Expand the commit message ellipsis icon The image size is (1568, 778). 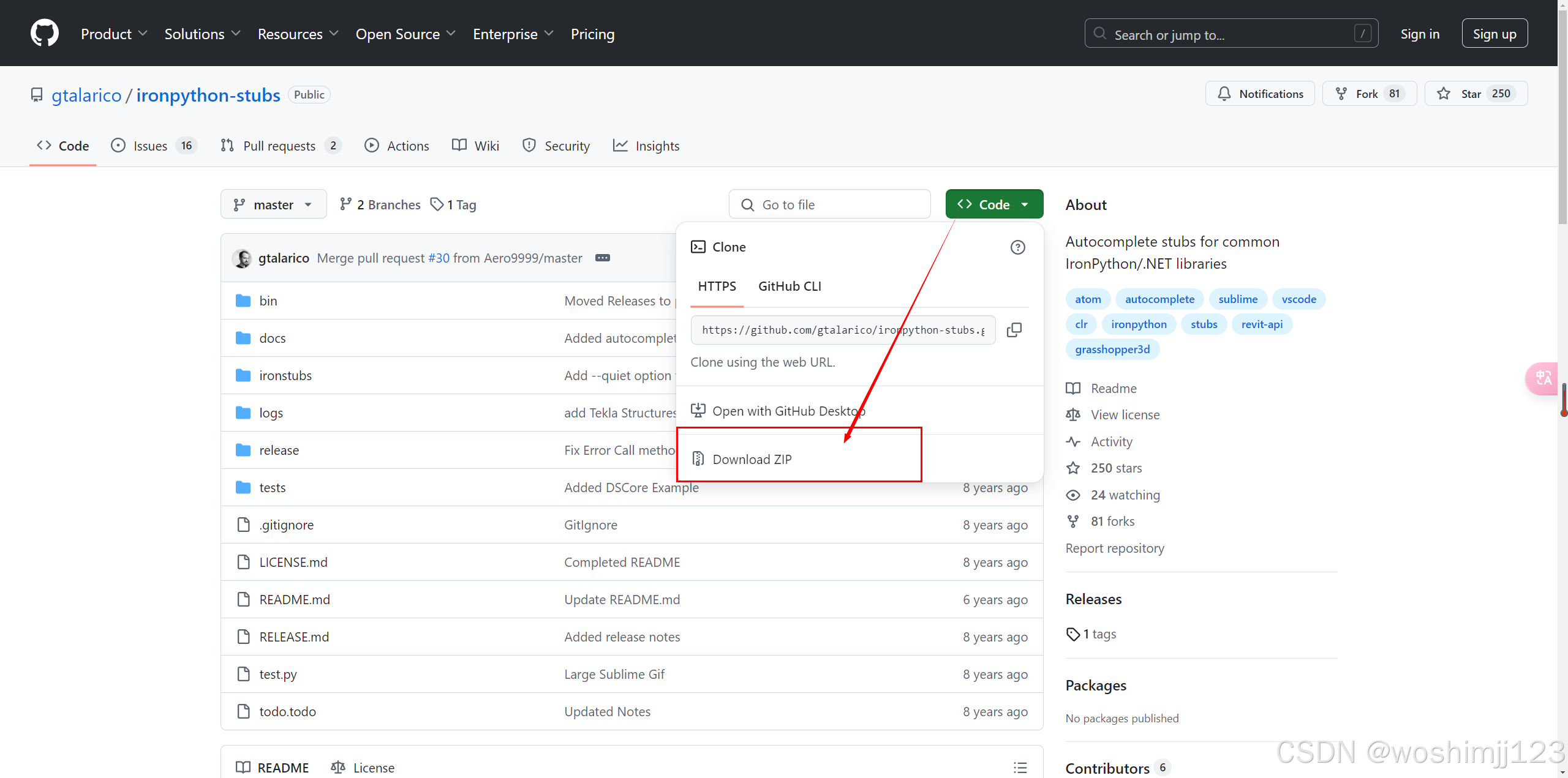pos(603,258)
